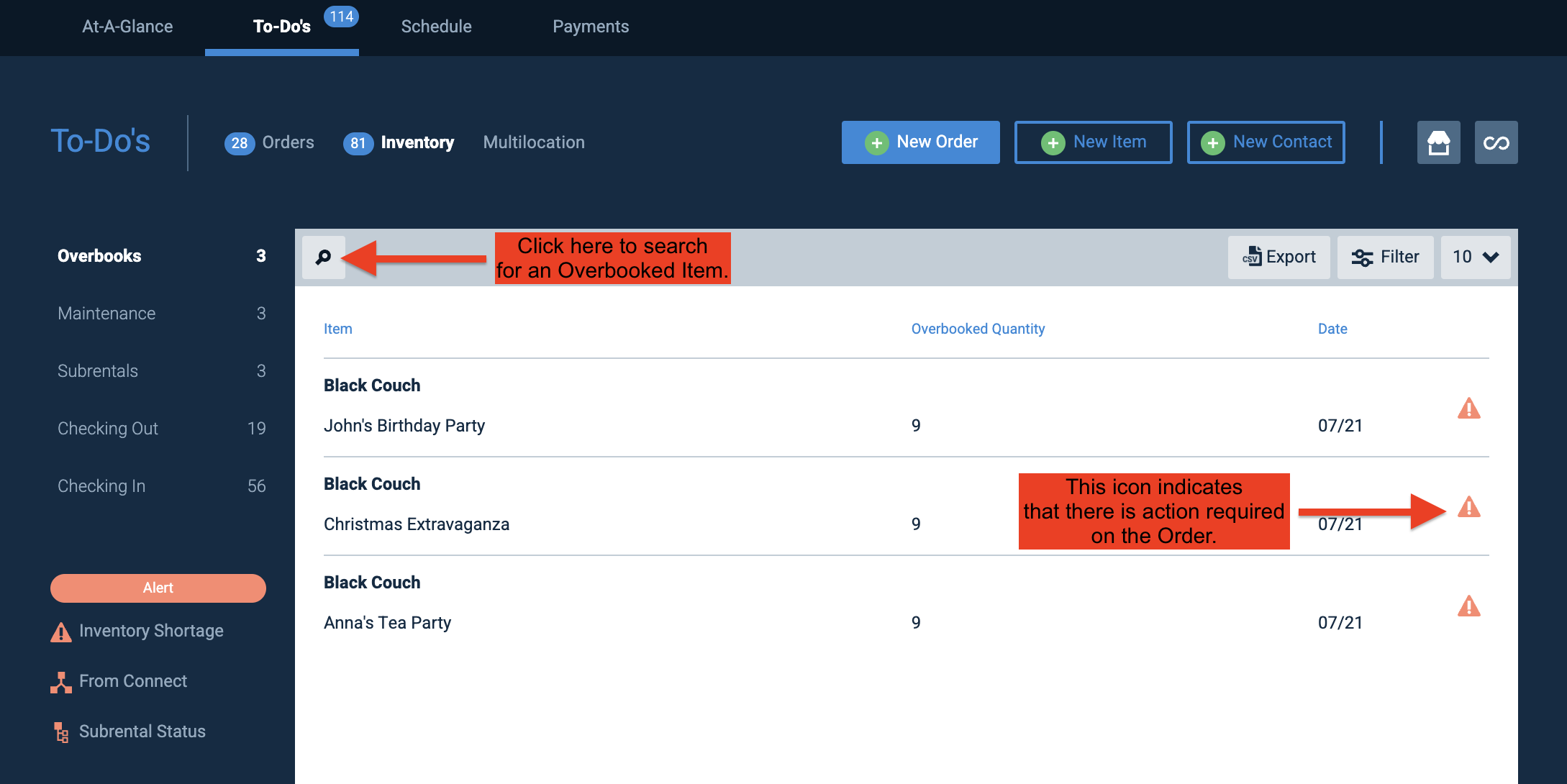Click the 114 badge on To-Do's
Screen dimensions: 1567x784
[x=341, y=17]
